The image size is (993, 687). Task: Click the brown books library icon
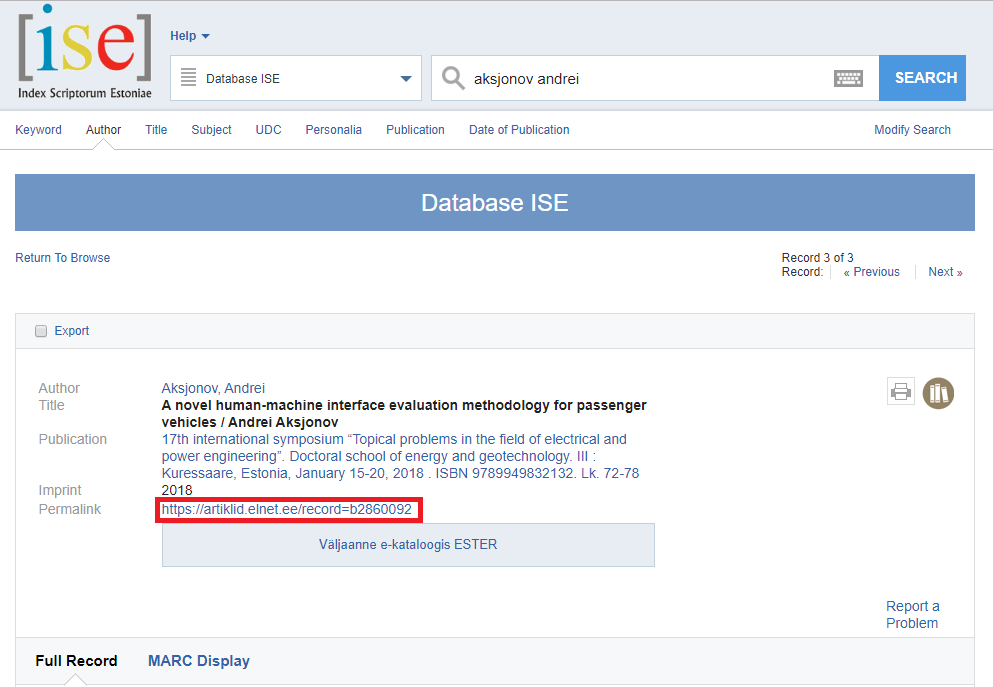coord(938,393)
